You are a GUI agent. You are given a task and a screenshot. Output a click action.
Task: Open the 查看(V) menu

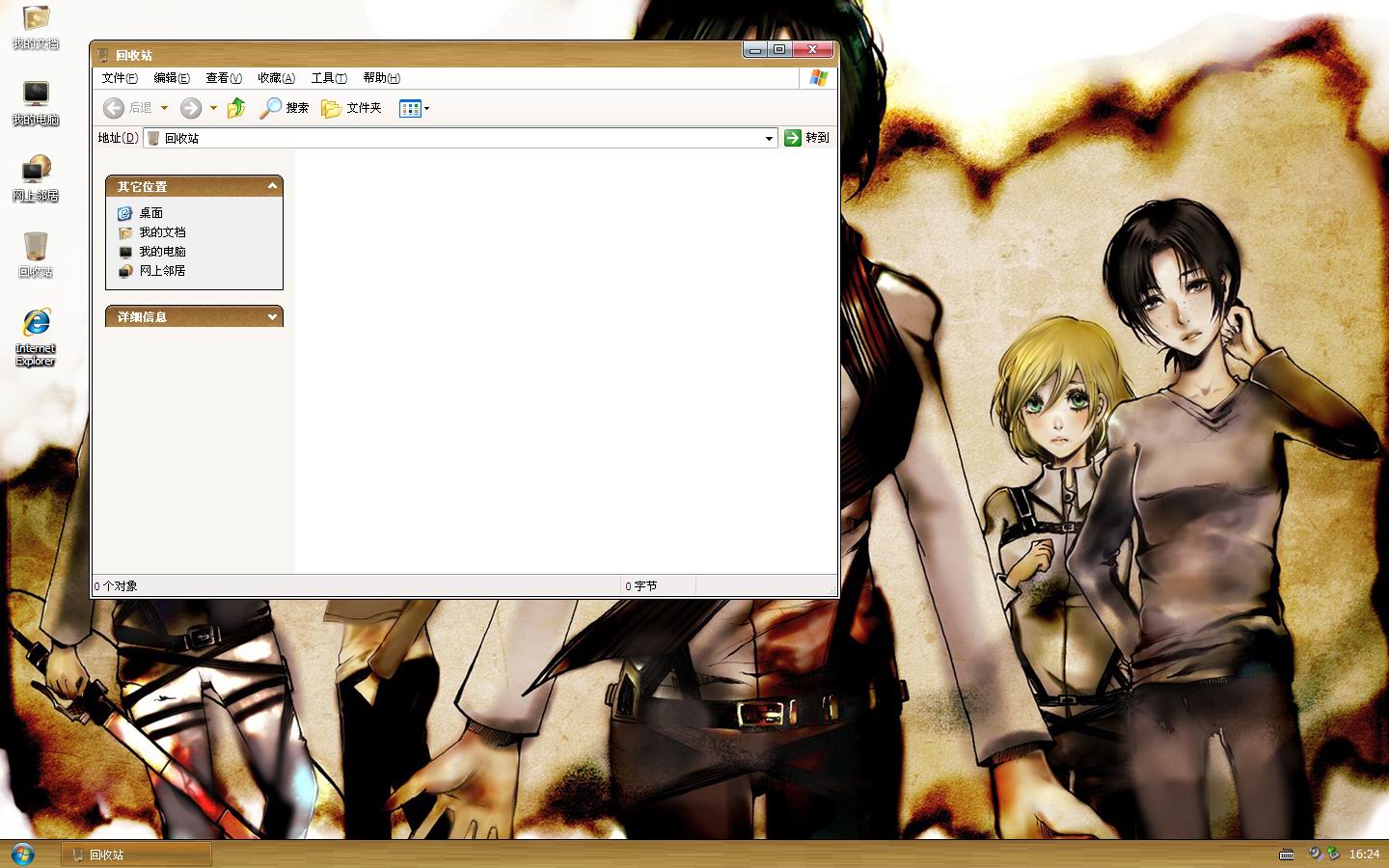pyautogui.click(x=224, y=78)
